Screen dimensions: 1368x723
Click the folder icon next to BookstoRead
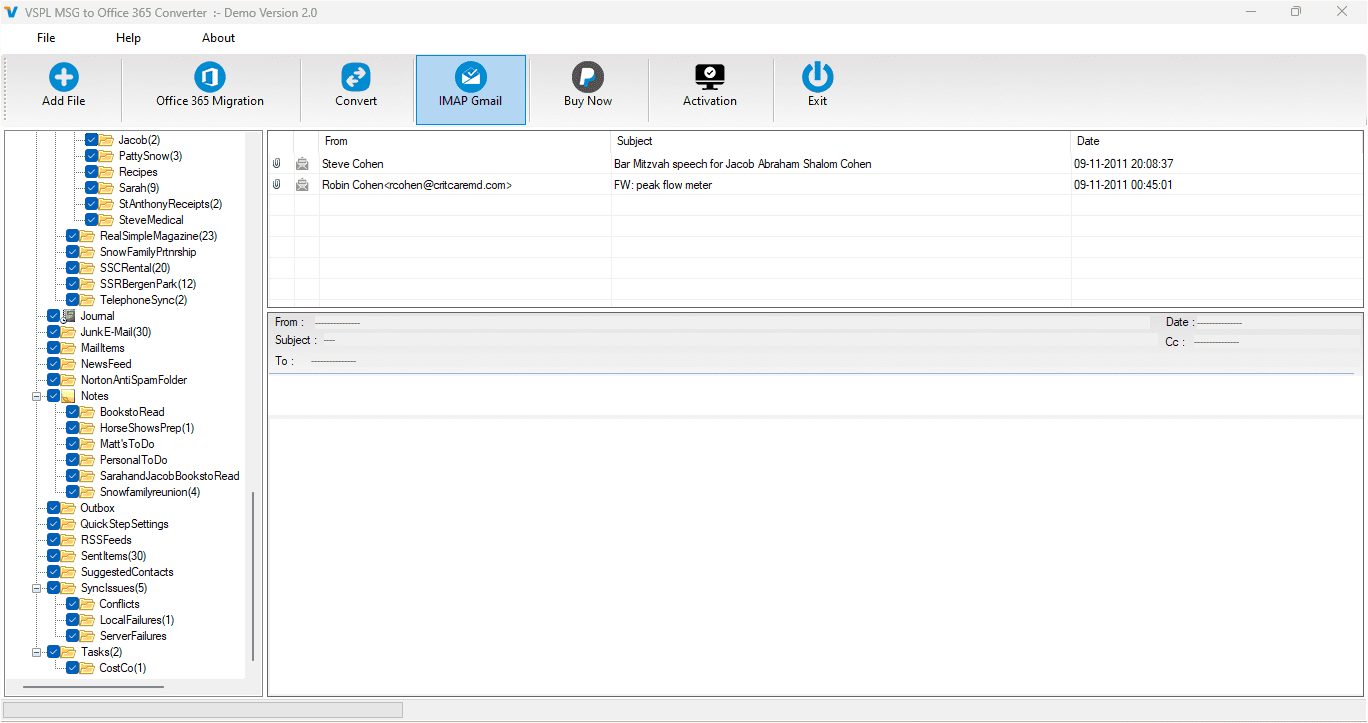(x=88, y=412)
